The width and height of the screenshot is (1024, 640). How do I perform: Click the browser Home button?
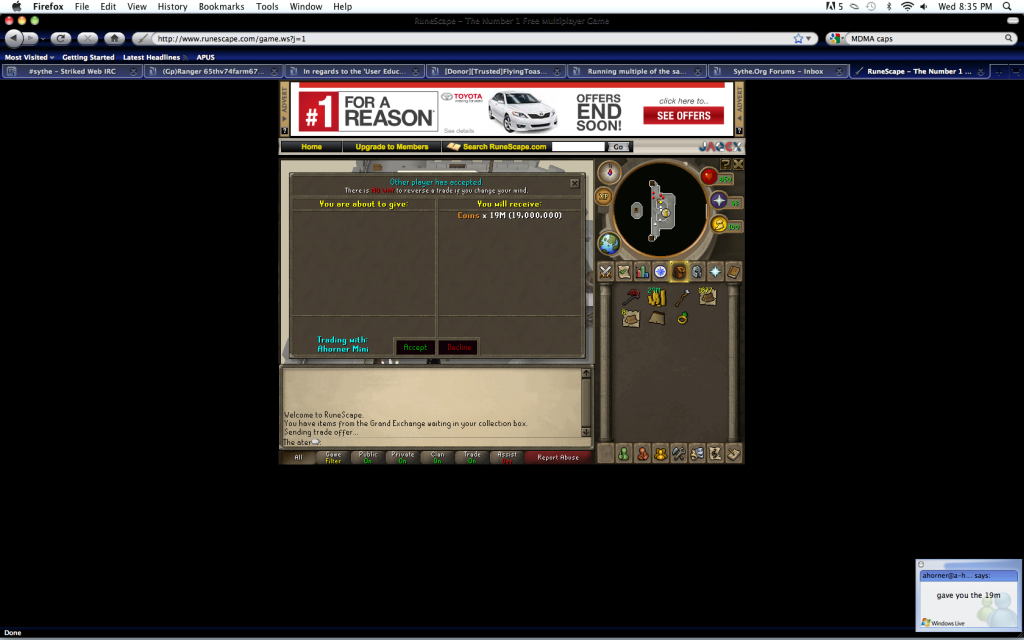(114, 39)
